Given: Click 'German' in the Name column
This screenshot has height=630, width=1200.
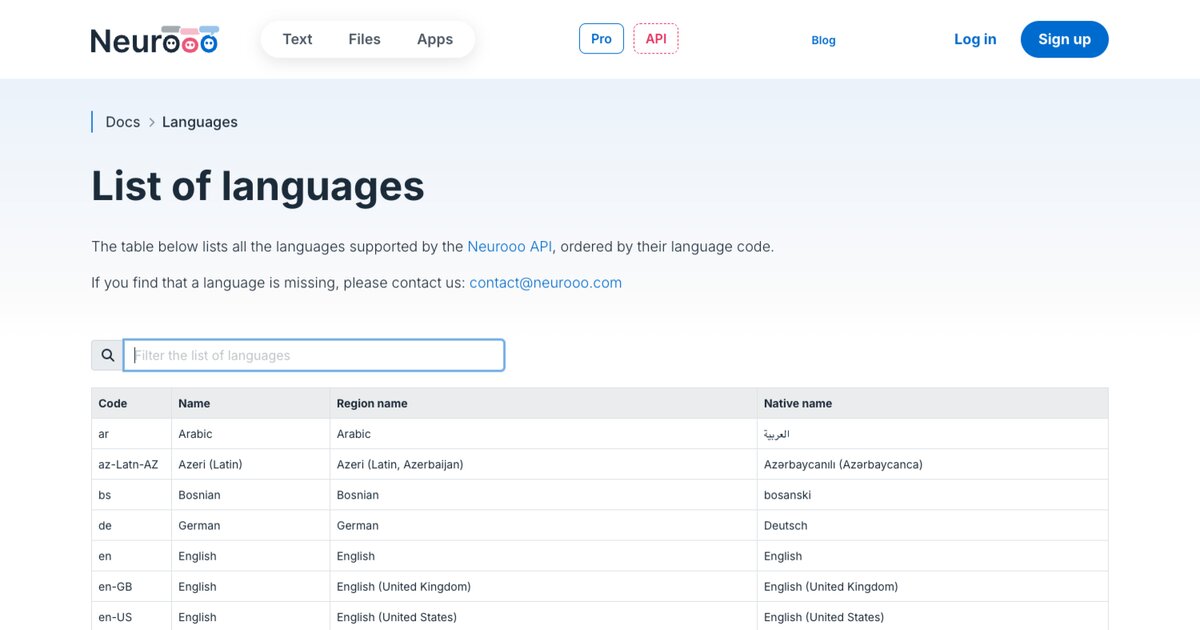Looking at the screenshot, I should click(251, 525).
